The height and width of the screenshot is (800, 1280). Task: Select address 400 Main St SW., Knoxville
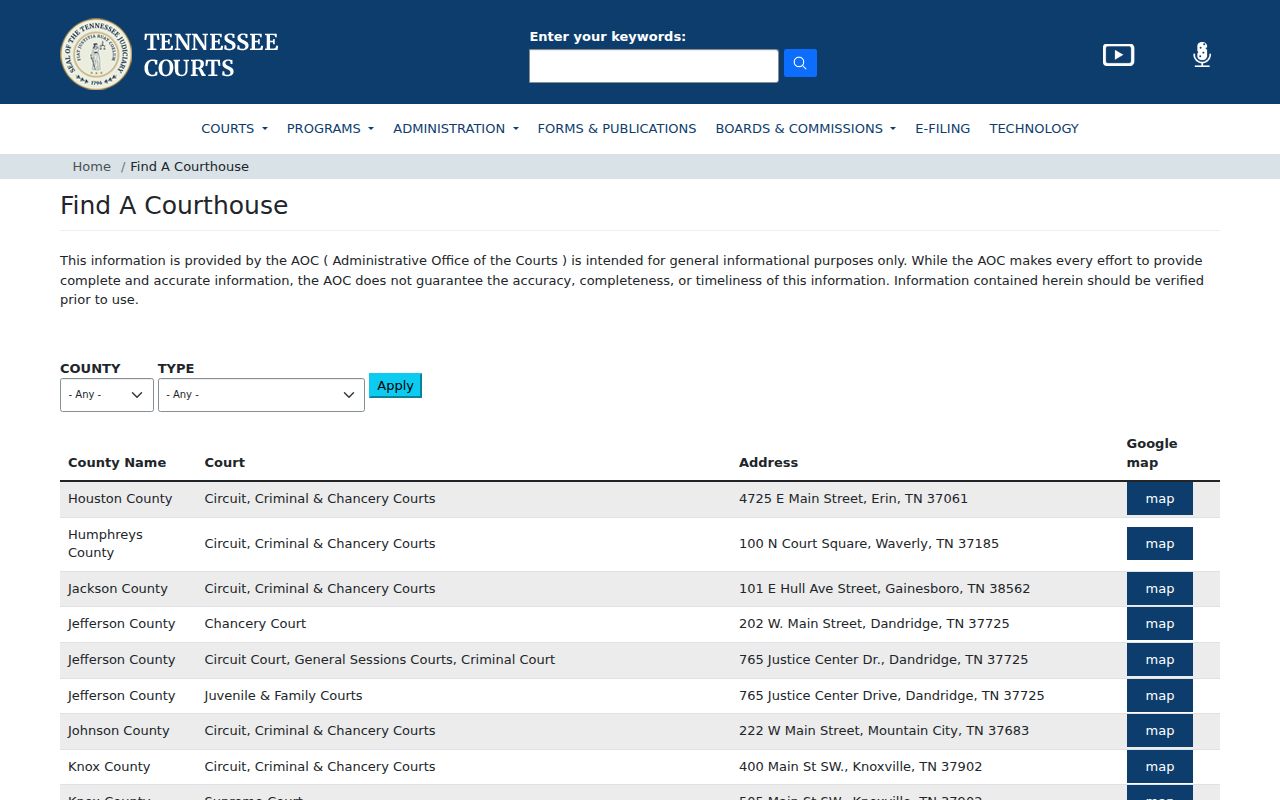point(860,766)
